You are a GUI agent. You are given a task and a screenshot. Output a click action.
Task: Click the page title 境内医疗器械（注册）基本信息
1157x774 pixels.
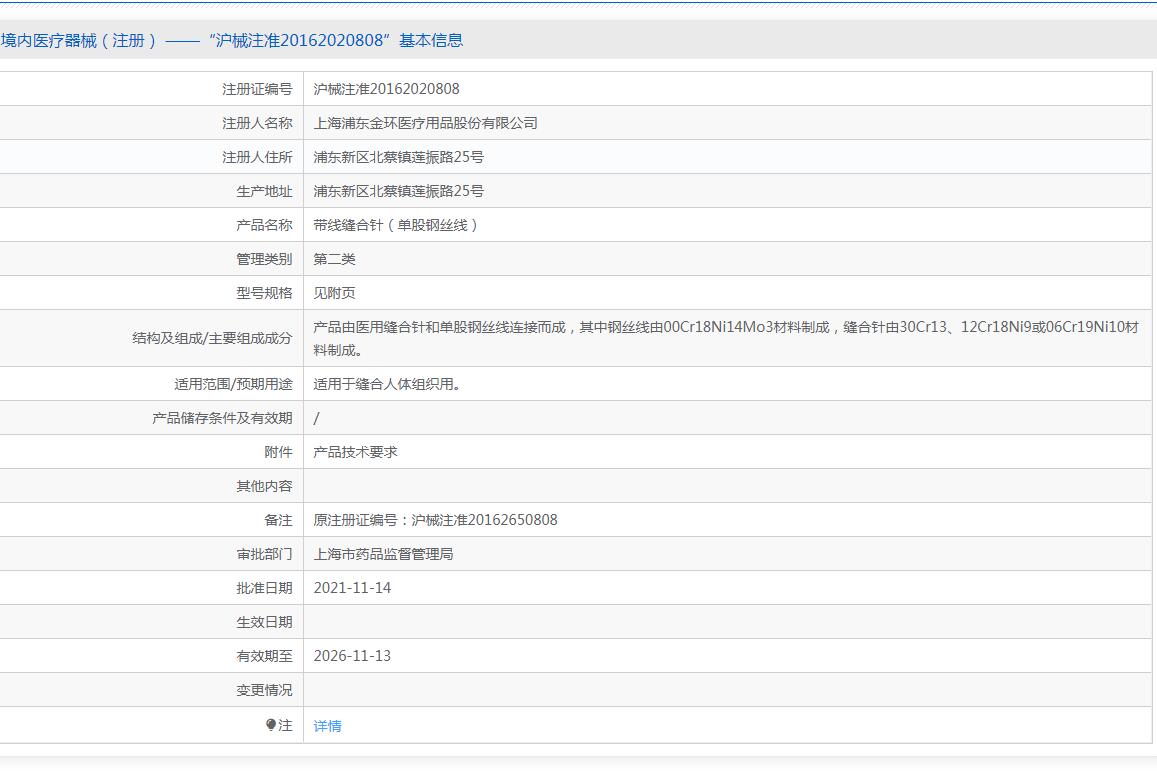tap(232, 40)
